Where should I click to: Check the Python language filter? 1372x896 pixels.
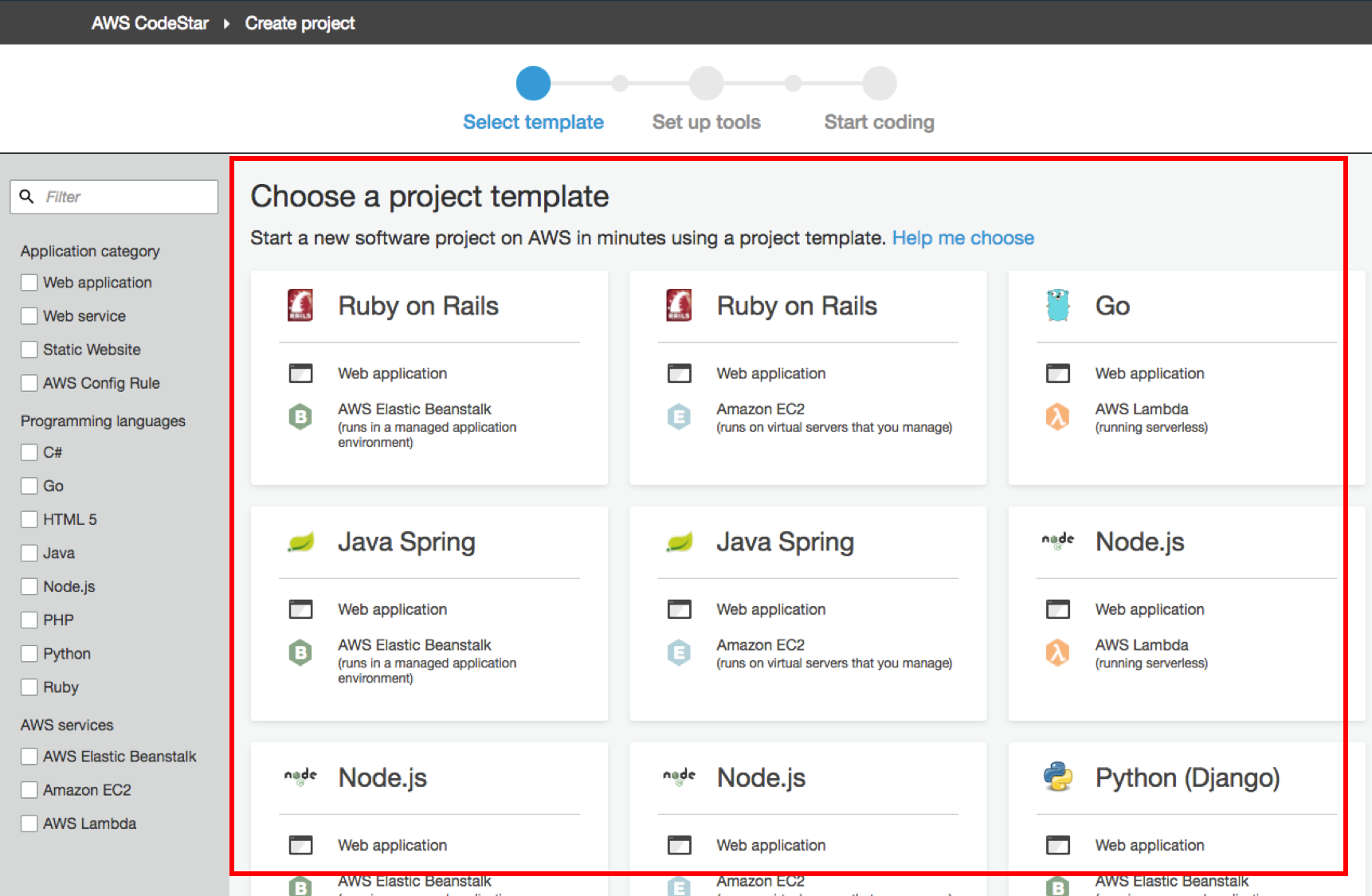coord(29,654)
